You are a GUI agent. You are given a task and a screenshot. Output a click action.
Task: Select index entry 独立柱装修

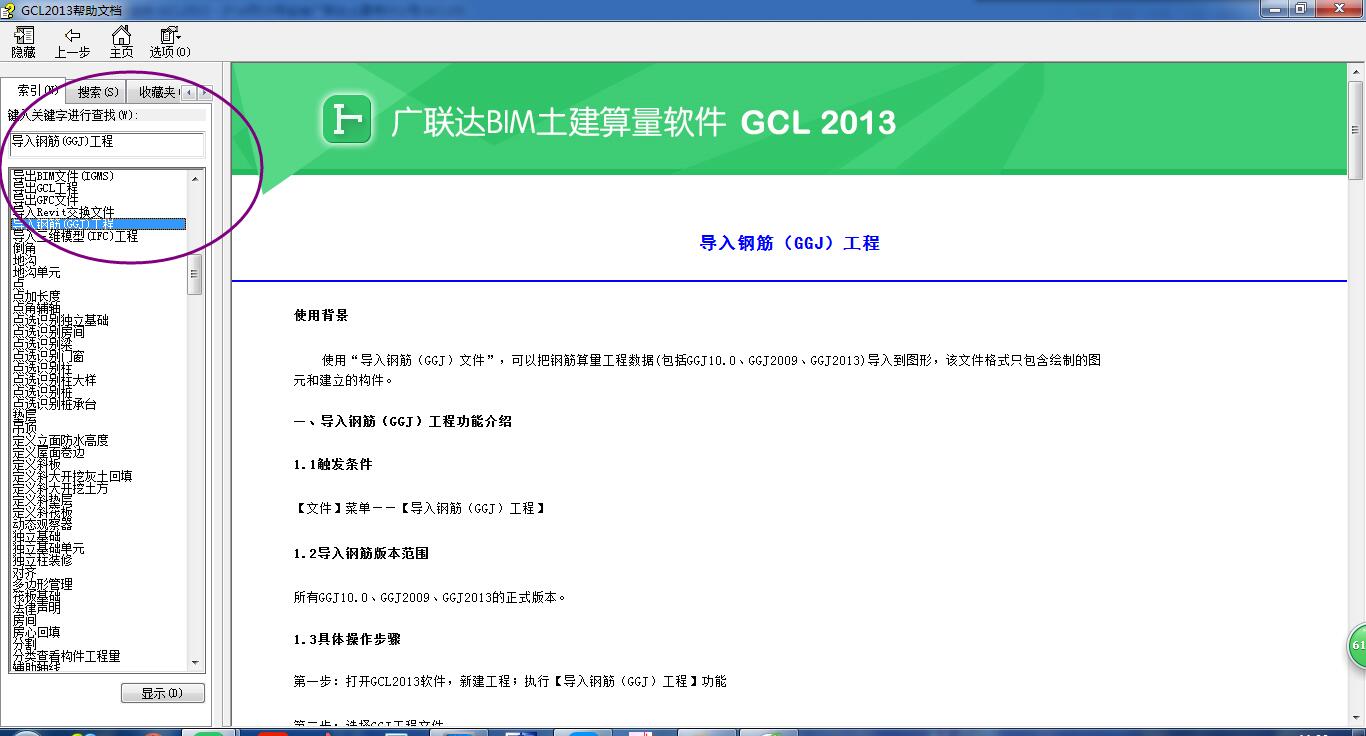pos(42,560)
